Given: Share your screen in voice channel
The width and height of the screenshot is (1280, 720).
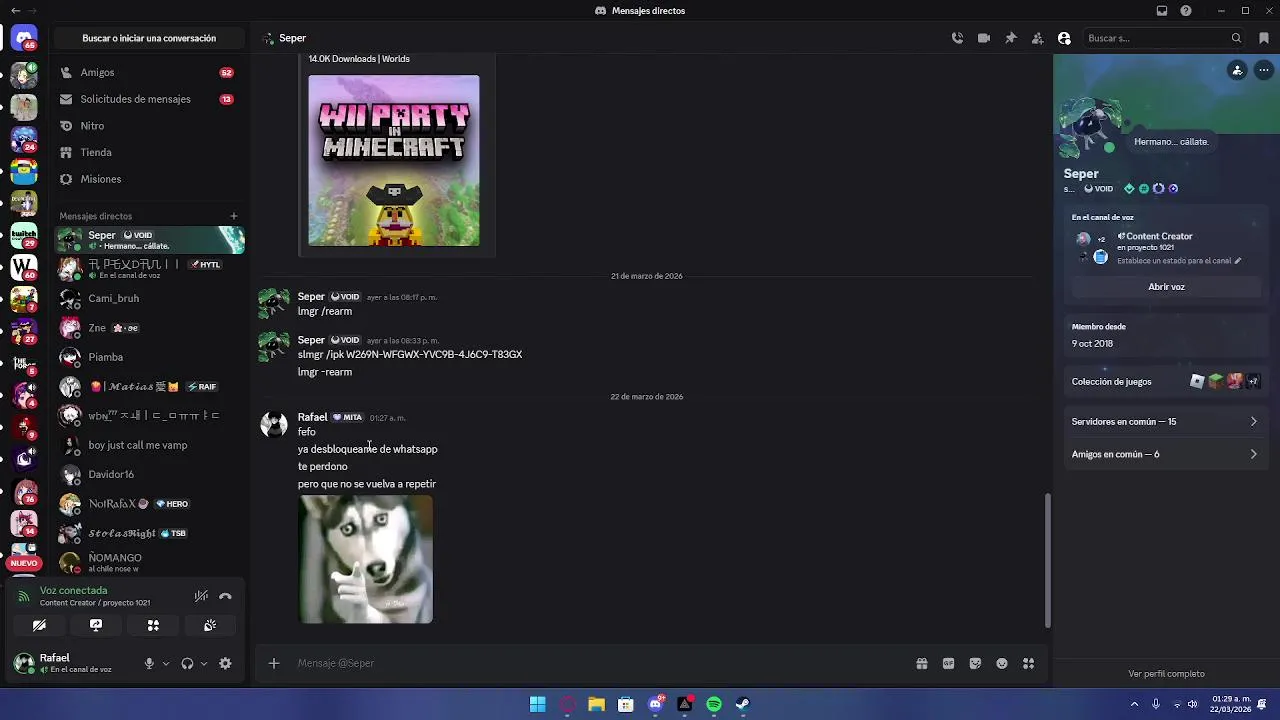Looking at the screenshot, I should coord(96,625).
